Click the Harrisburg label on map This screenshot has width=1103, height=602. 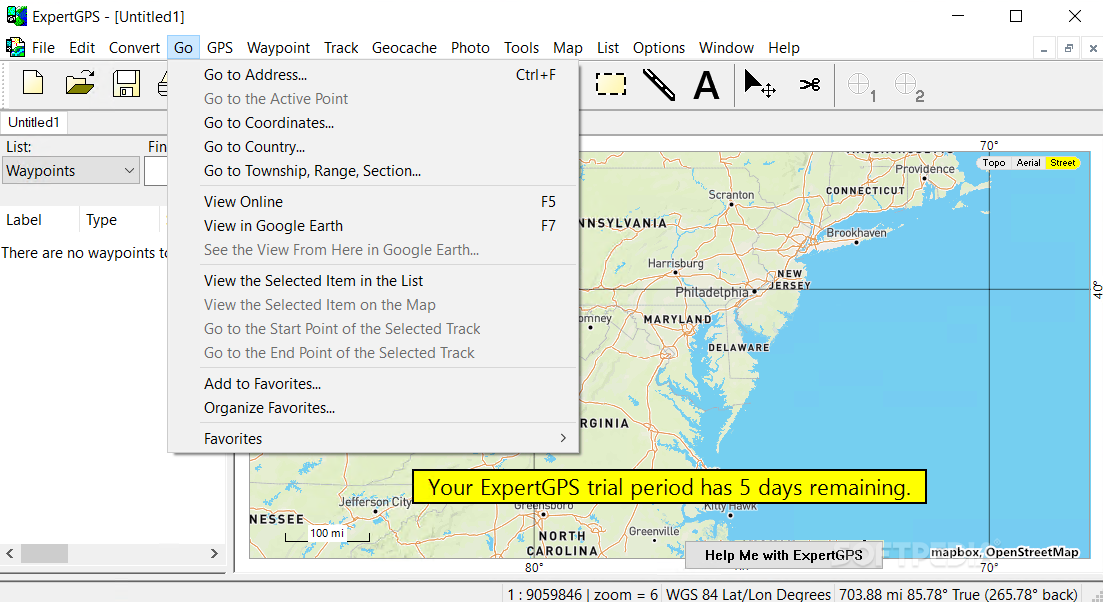click(675, 263)
